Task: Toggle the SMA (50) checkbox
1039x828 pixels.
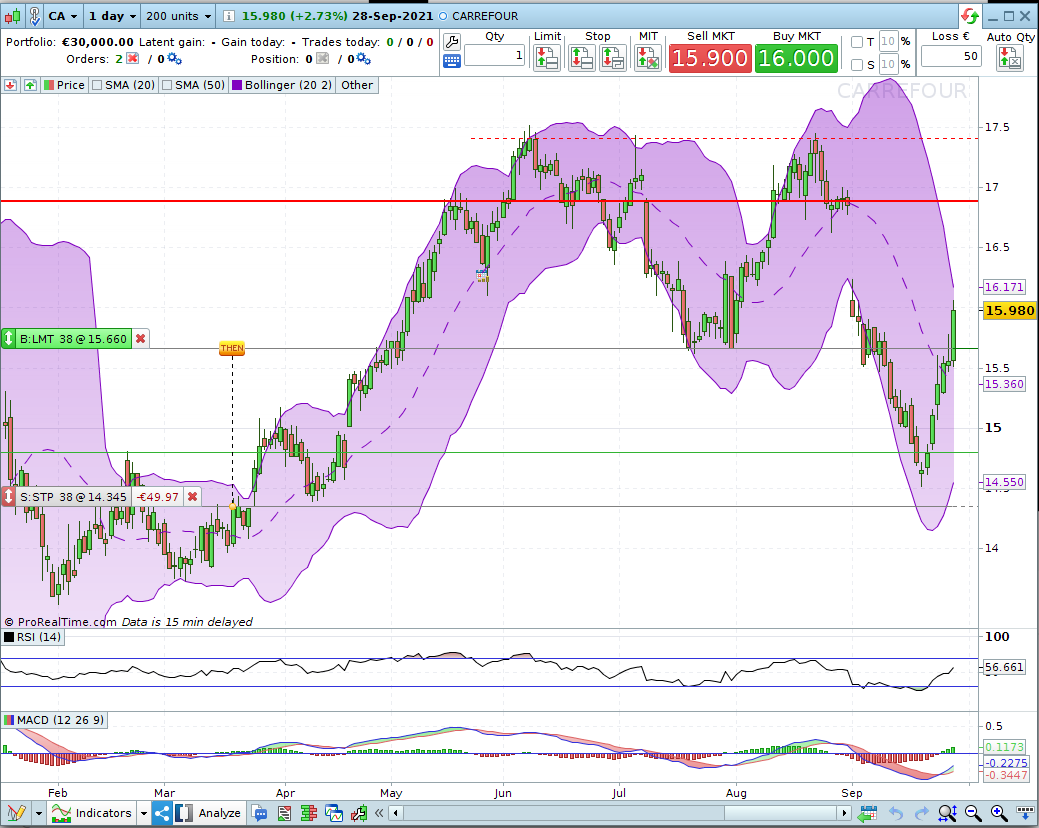Action: pyautogui.click(x=167, y=85)
